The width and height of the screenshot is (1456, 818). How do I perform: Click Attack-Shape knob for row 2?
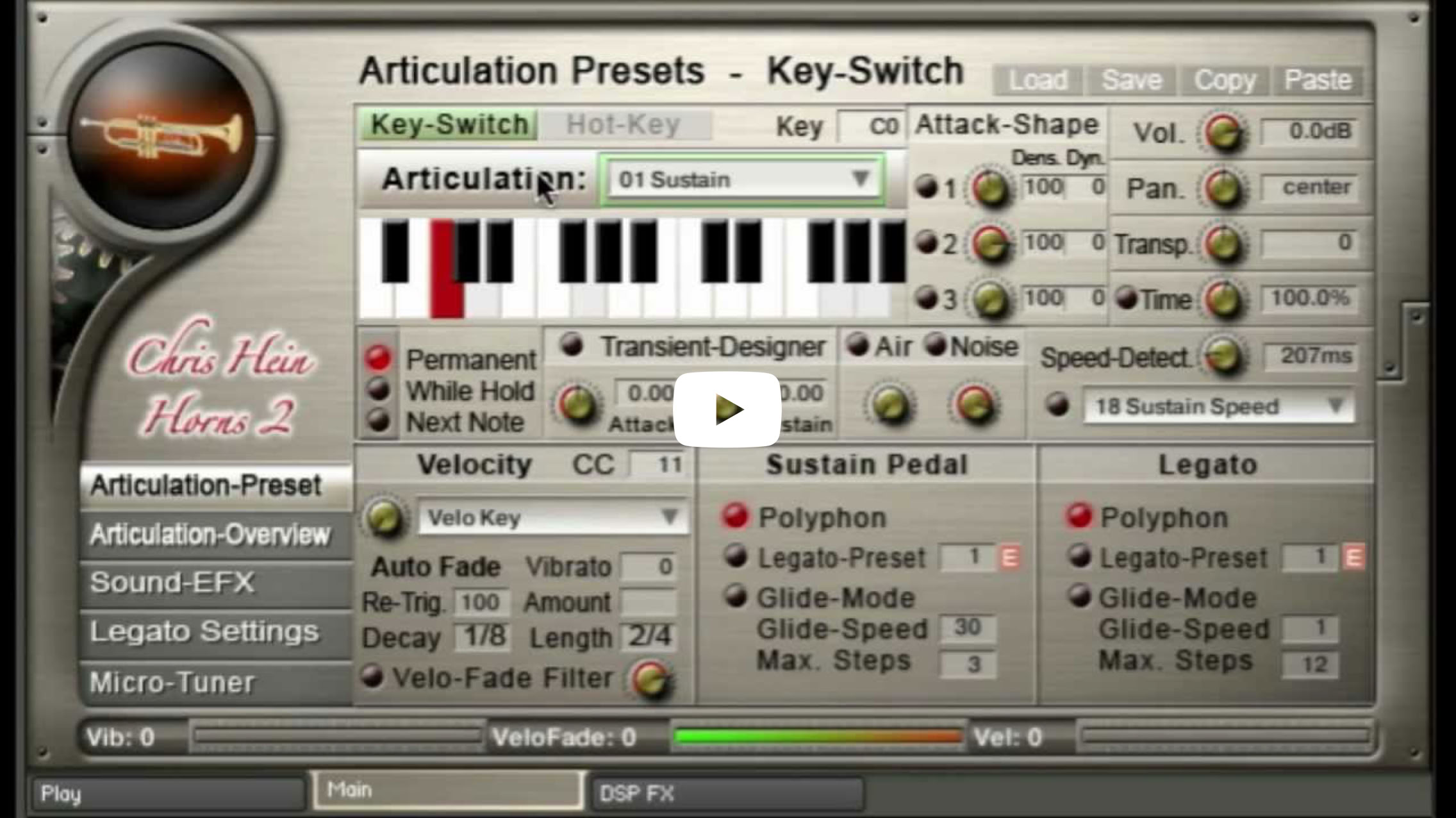(x=991, y=244)
